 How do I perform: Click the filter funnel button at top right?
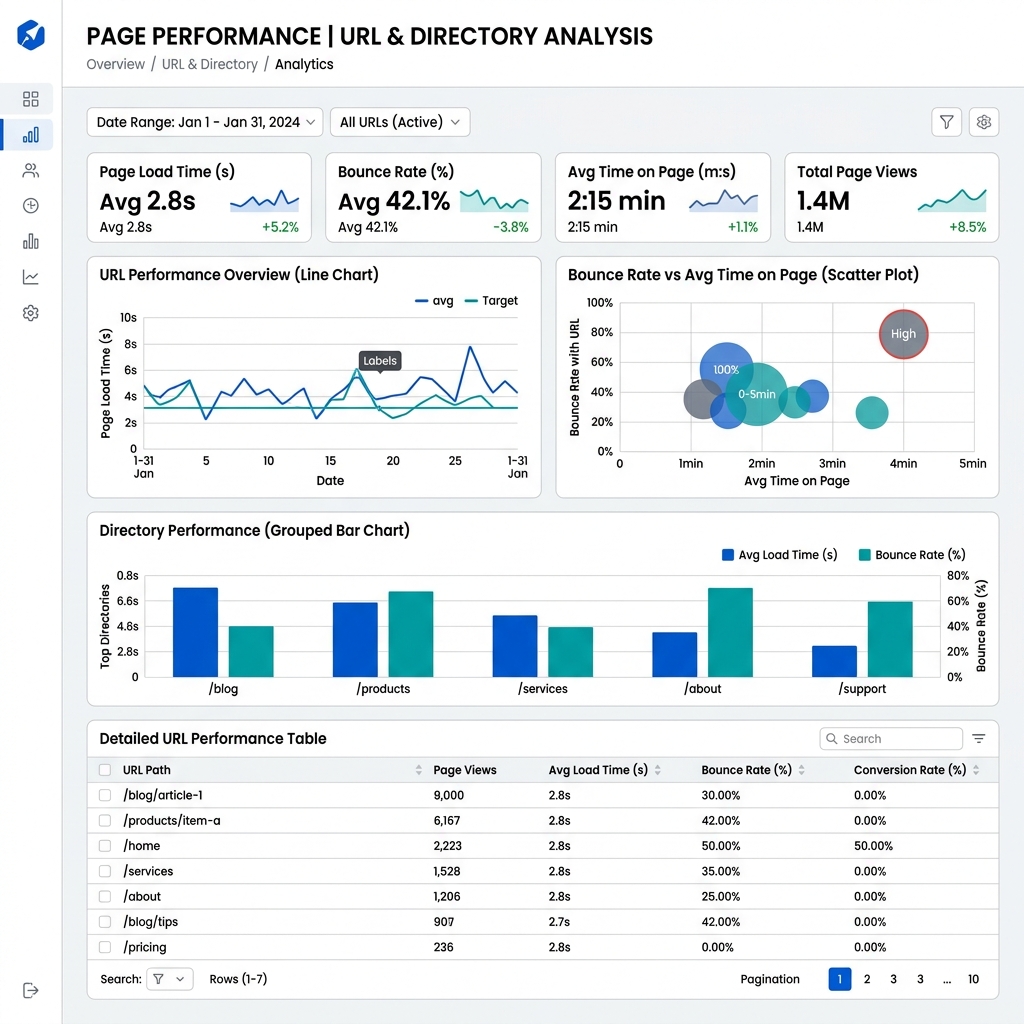tap(946, 122)
